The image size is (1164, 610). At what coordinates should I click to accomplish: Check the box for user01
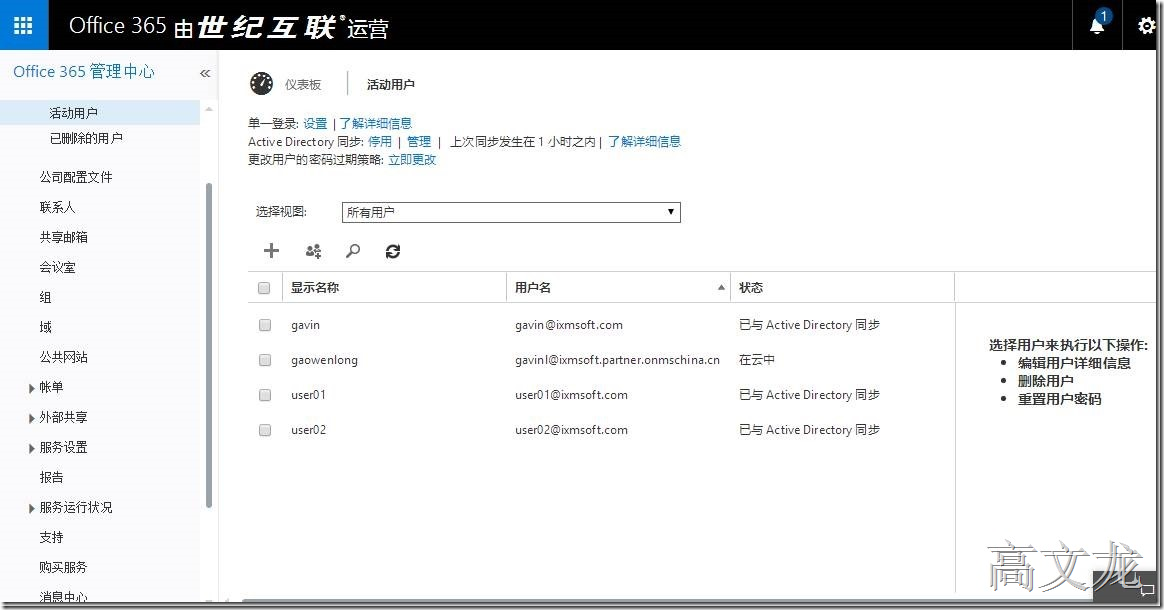[265, 395]
